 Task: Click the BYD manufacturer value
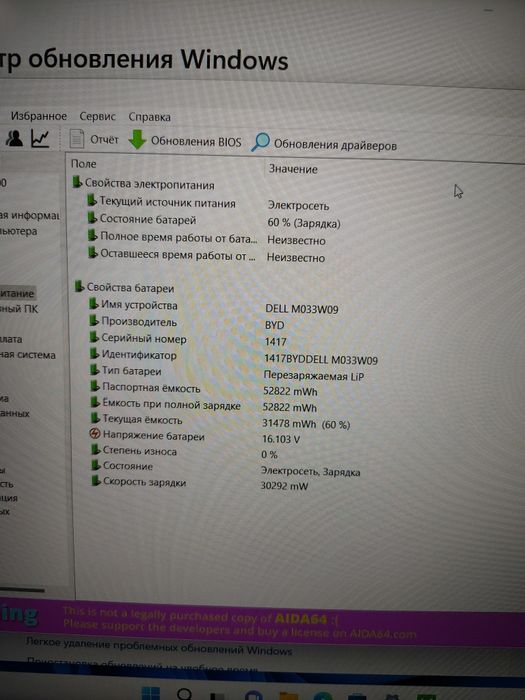click(275, 325)
